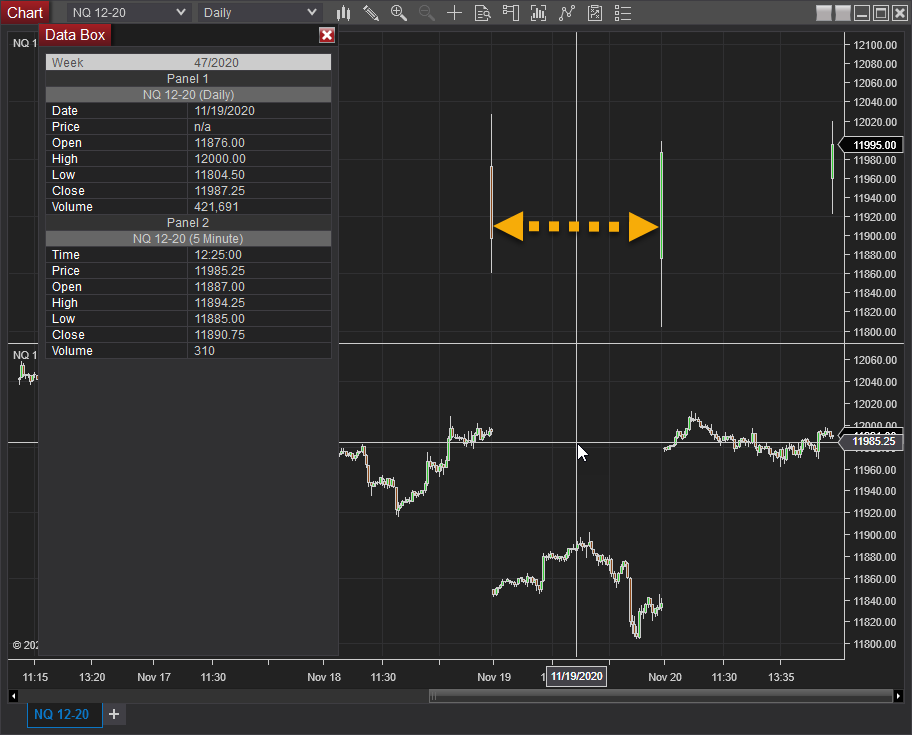Add a new chart tab with plus
Screen dimensions: 912x735
click(114, 714)
